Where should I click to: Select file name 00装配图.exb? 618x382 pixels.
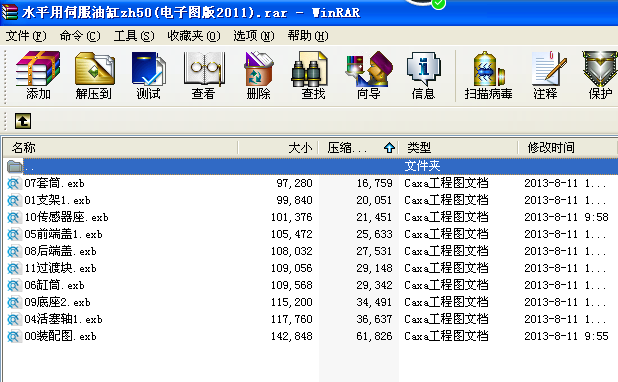[x=60, y=336]
